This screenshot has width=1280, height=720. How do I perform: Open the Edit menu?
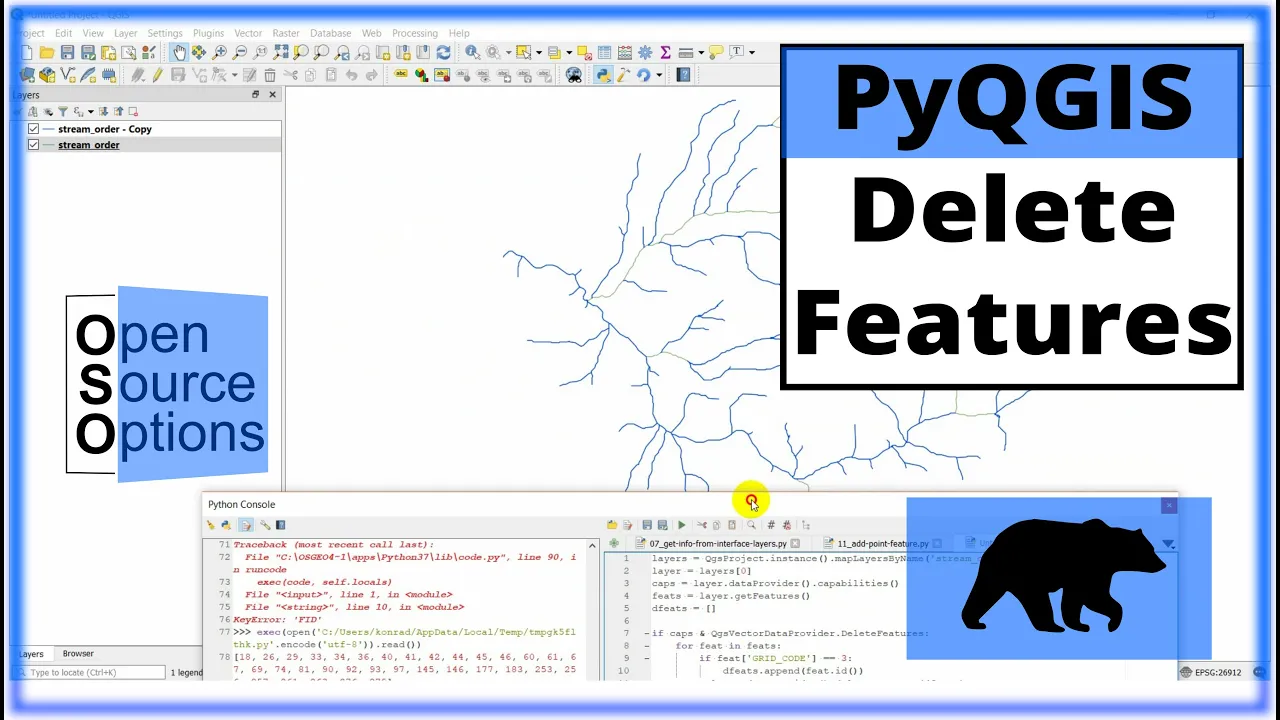[63, 33]
